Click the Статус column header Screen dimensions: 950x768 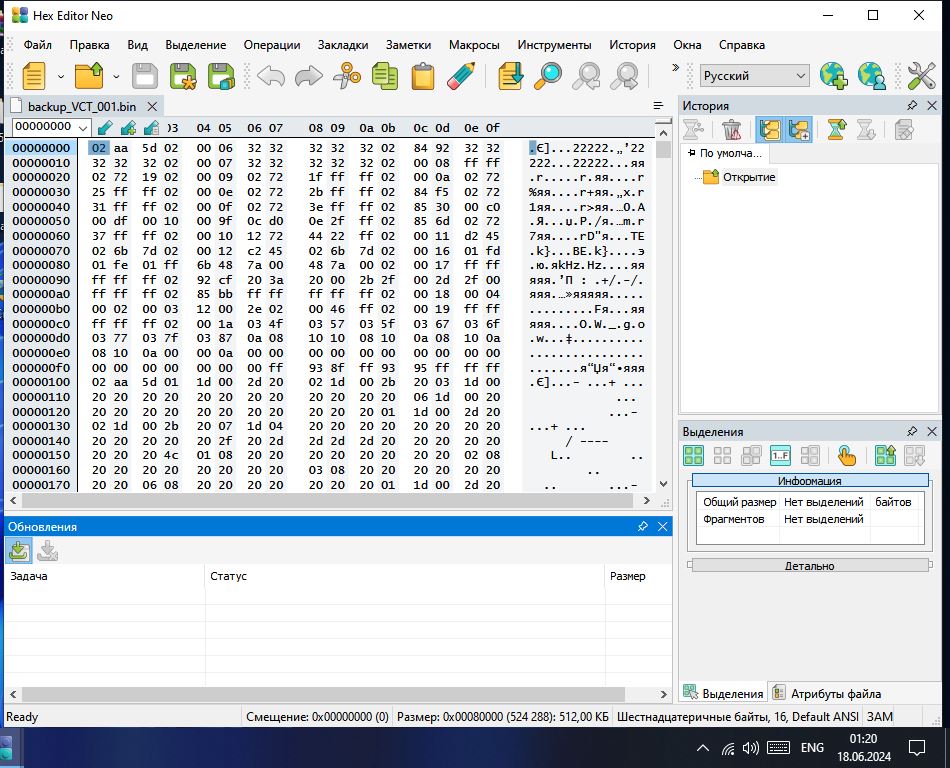click(405, 576)
